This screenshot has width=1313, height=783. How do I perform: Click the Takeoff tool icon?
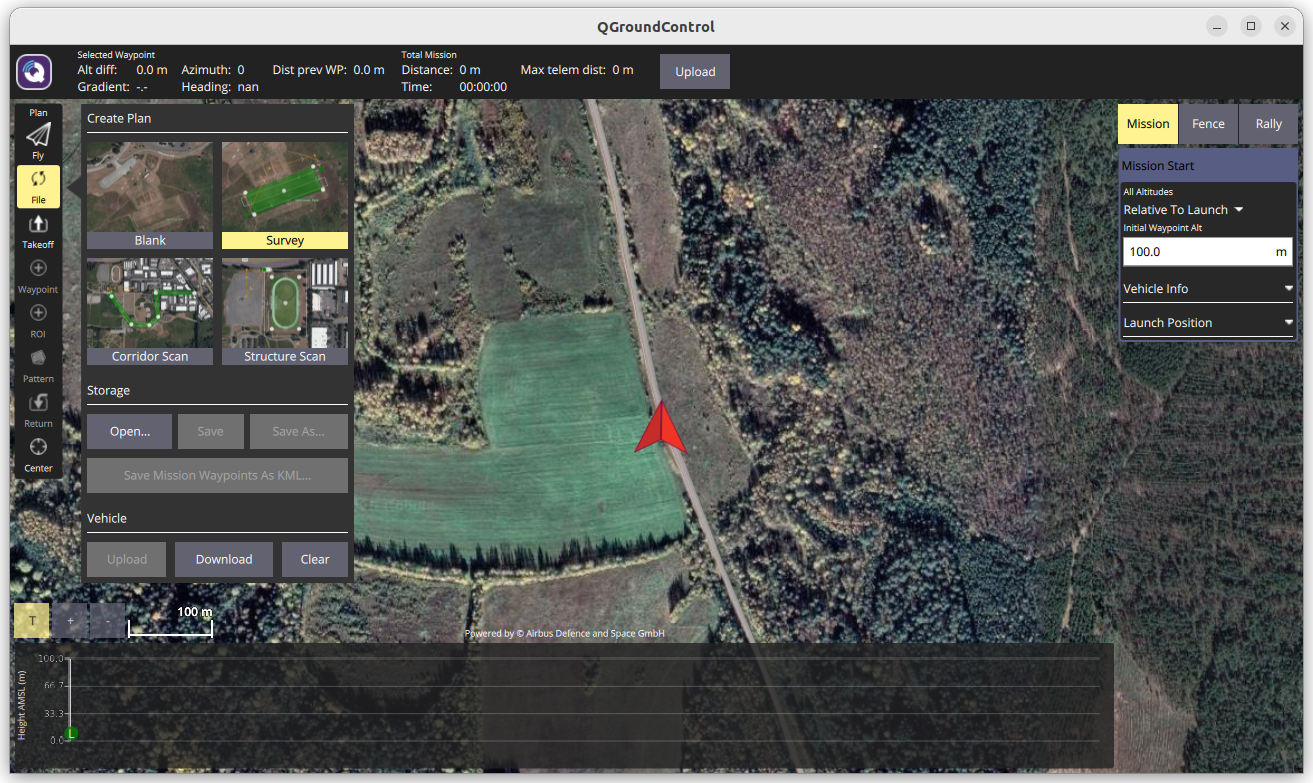[x=38, y=226]
